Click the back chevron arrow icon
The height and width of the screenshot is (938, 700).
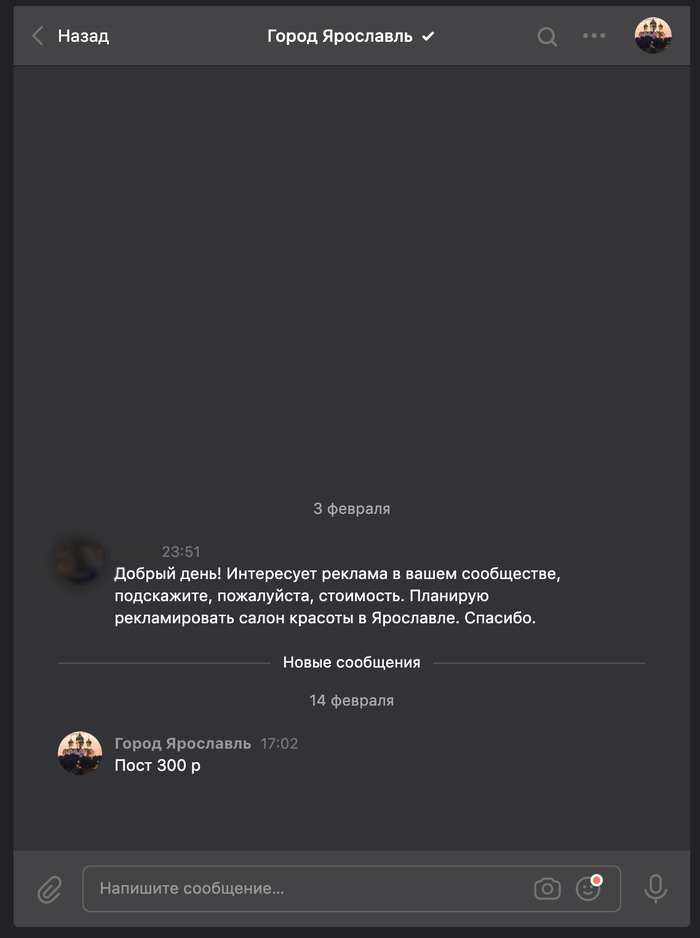(x=38, y=36)
